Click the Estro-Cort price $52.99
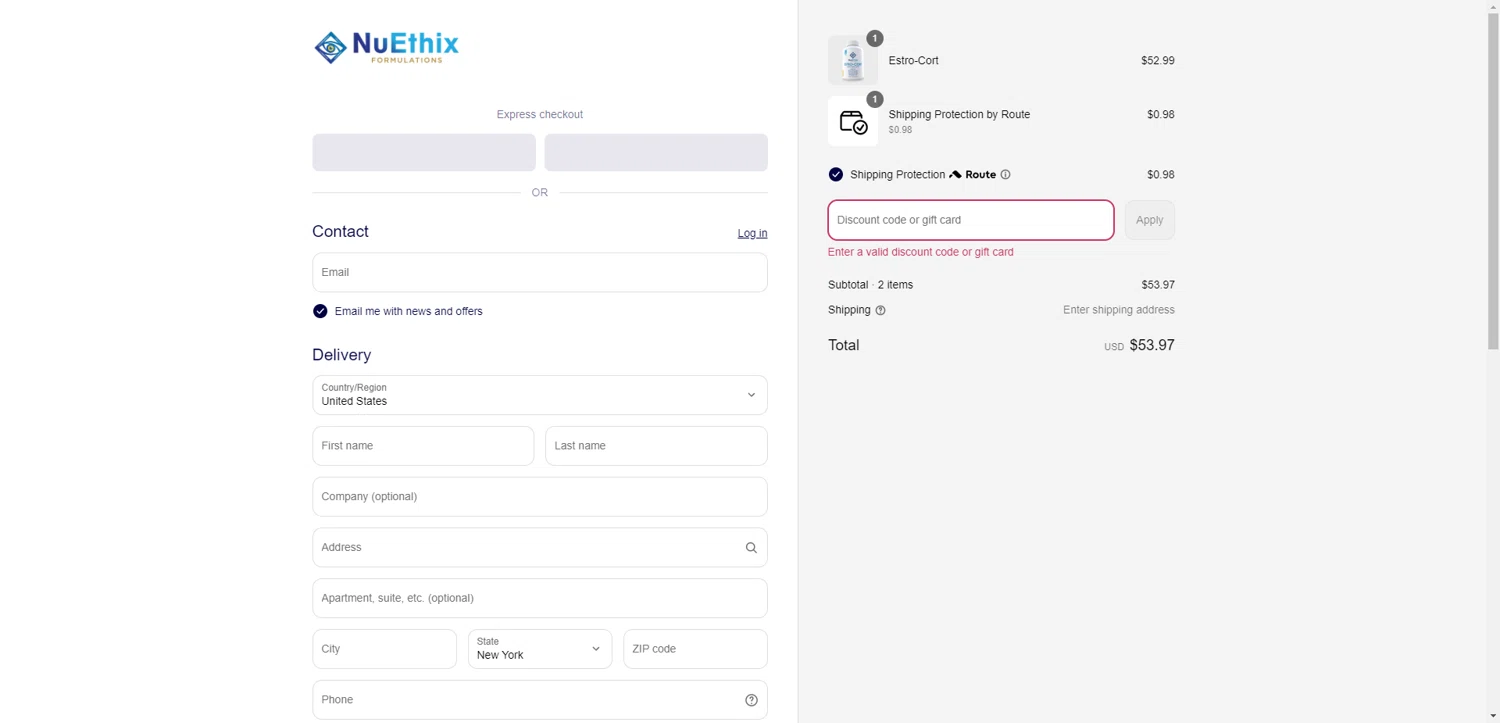The image size is (1500, 723). click(1158, 60)
